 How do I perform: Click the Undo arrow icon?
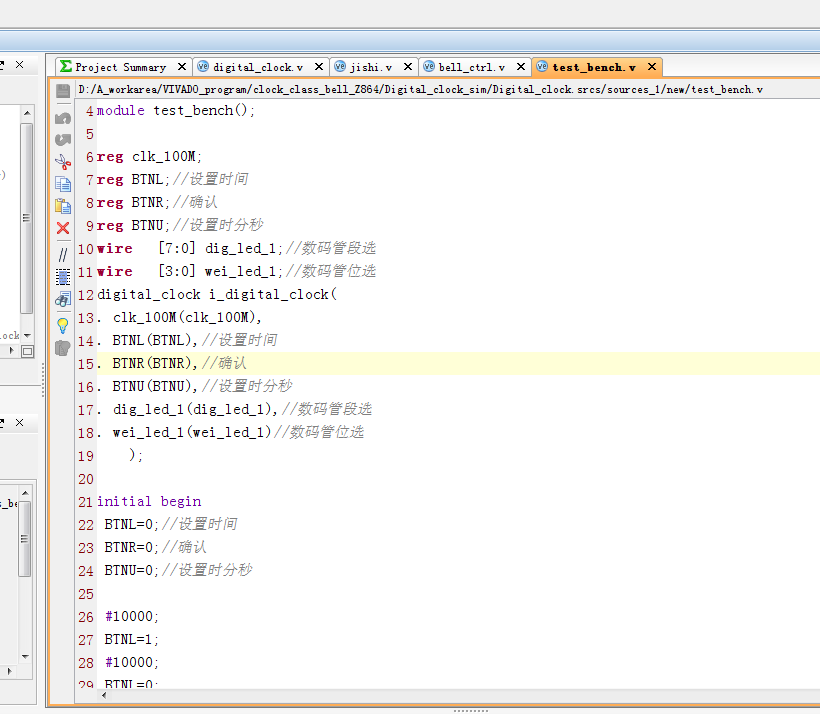pyautogui.click(x=63, y=118)
